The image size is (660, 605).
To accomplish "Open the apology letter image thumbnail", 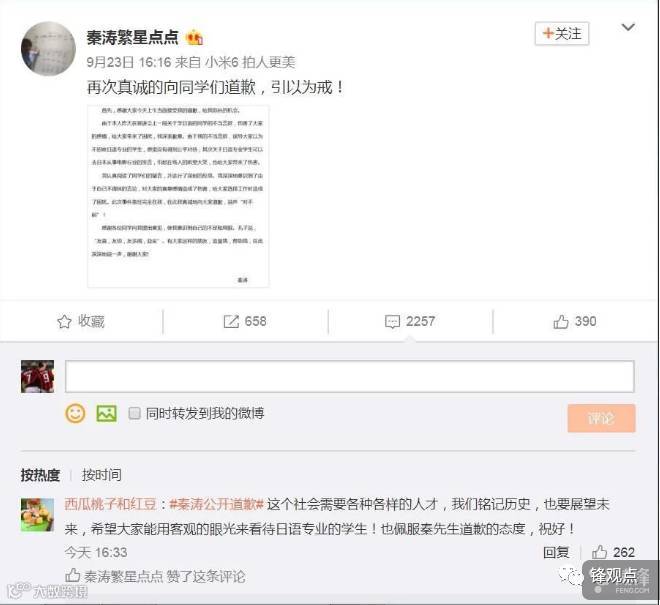I will 178,197.
